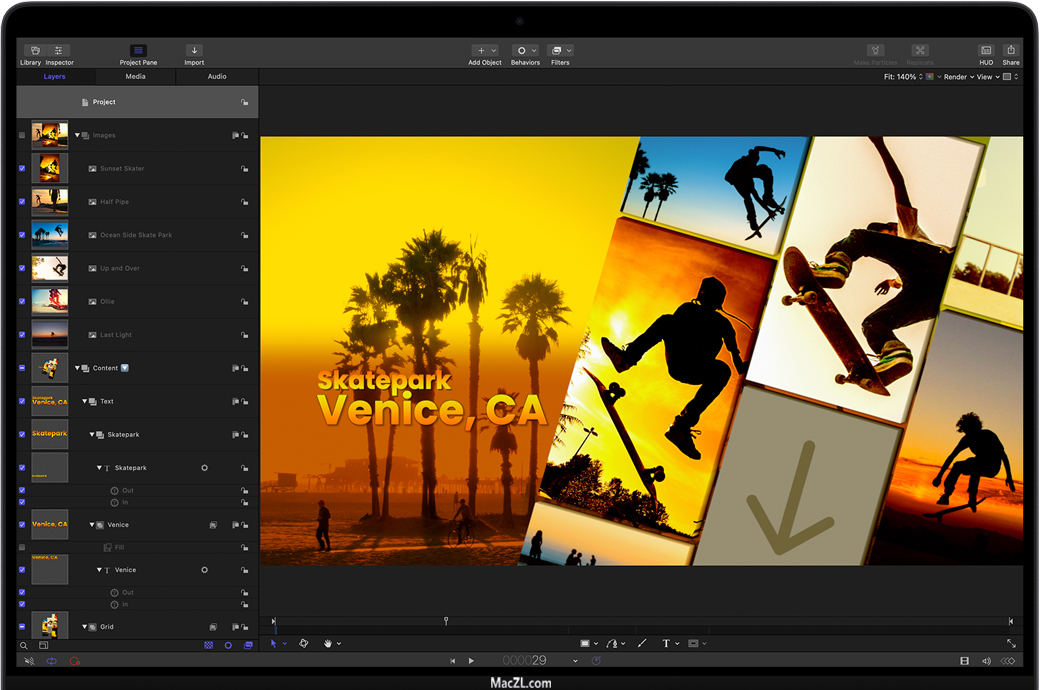
Task: Open the Render dropdown menu
Action: [957, 77]
